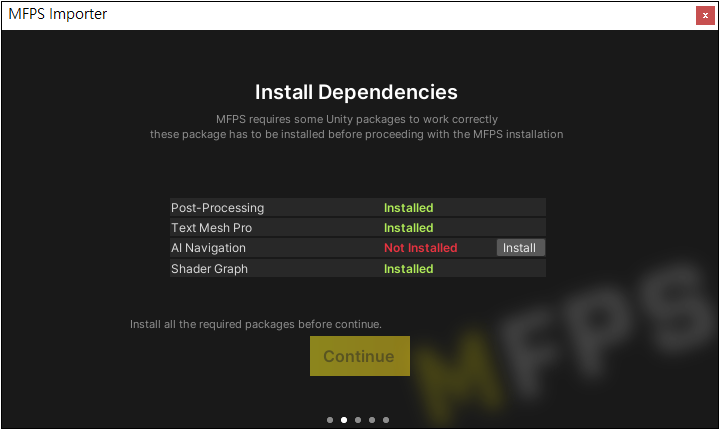720x430 pixels.
Task: Click Installed status next to Text Mesh Pro
Action: coord(408,228)
